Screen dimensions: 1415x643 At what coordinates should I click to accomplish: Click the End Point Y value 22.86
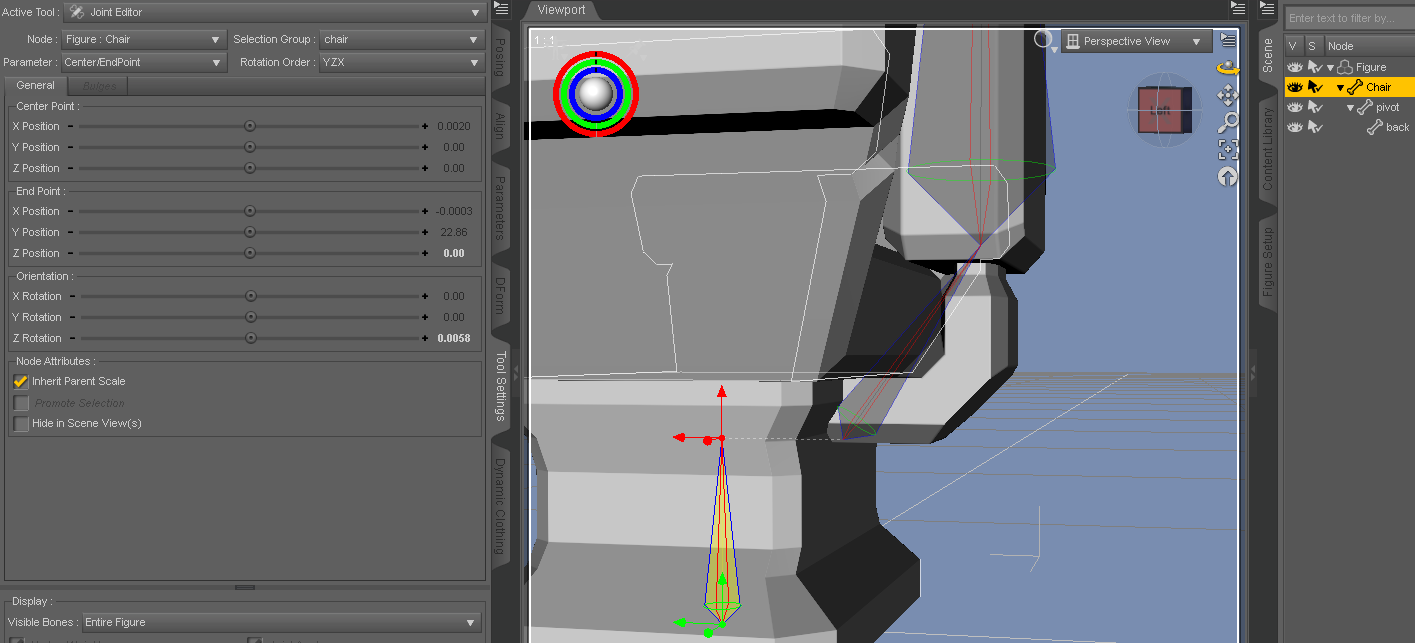(454, 232)
